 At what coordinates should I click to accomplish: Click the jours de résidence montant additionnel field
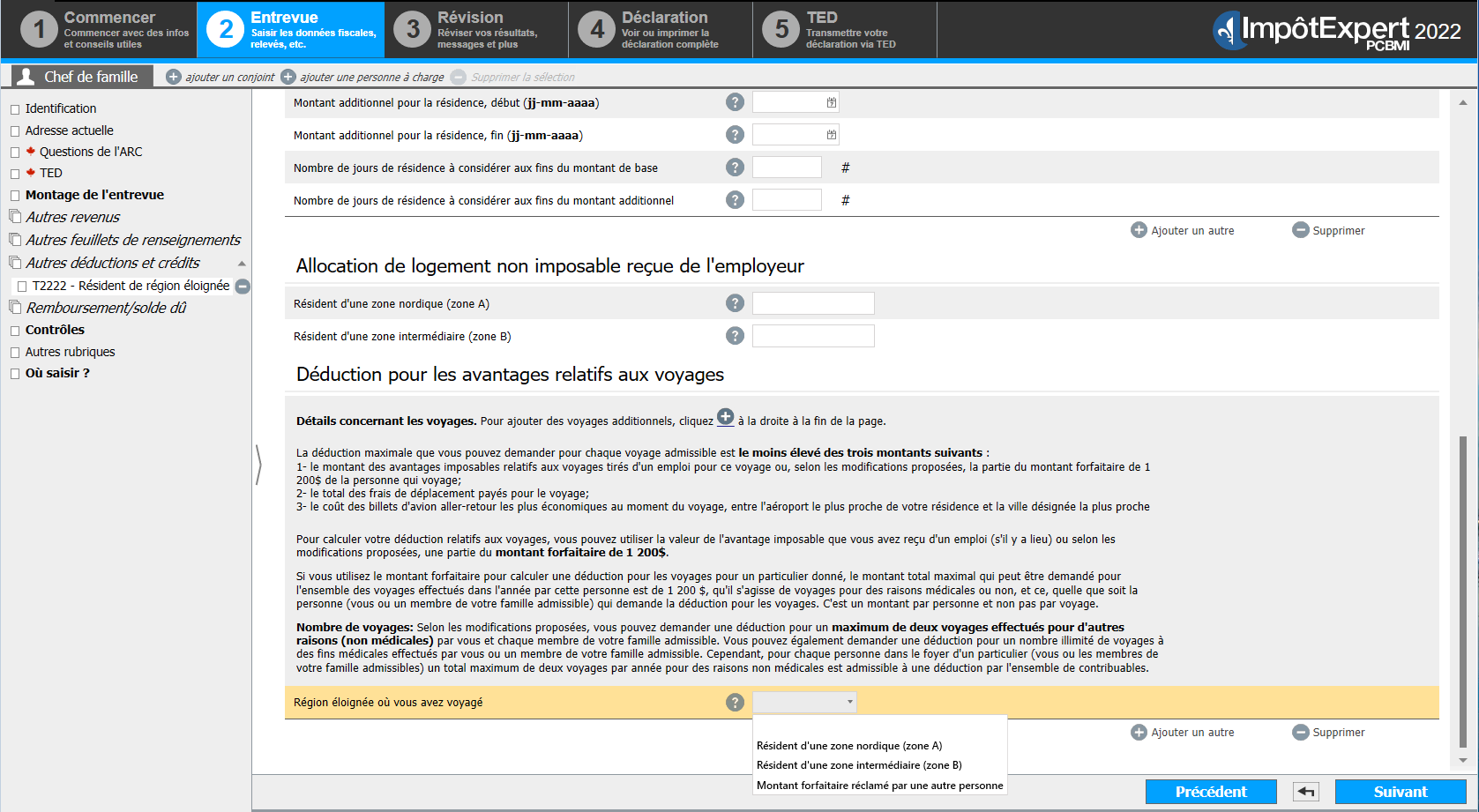(x=787, y=200)
